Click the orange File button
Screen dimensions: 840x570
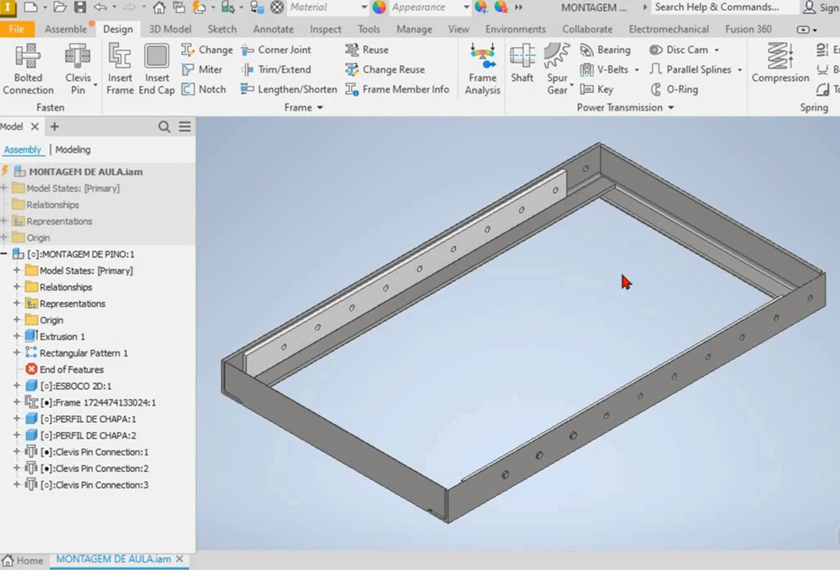(x=16, y=29)
